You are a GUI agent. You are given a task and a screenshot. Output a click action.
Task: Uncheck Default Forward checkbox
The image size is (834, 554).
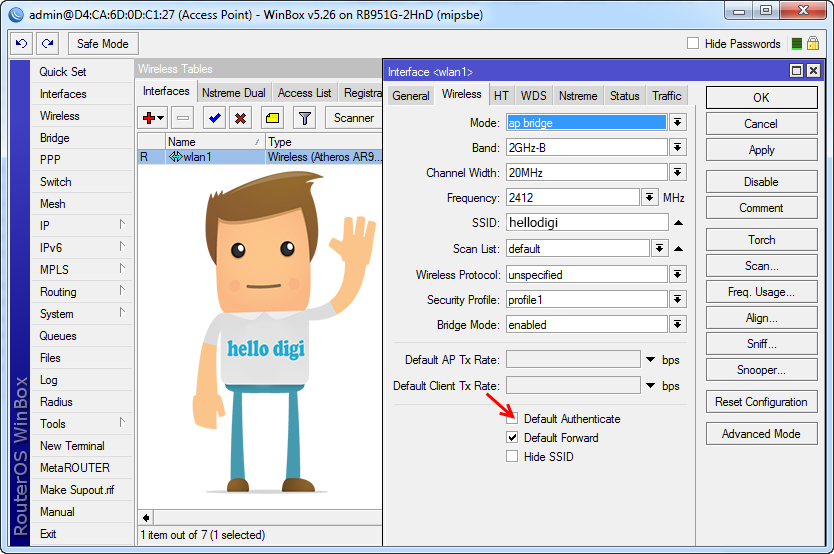coord(512,438)
